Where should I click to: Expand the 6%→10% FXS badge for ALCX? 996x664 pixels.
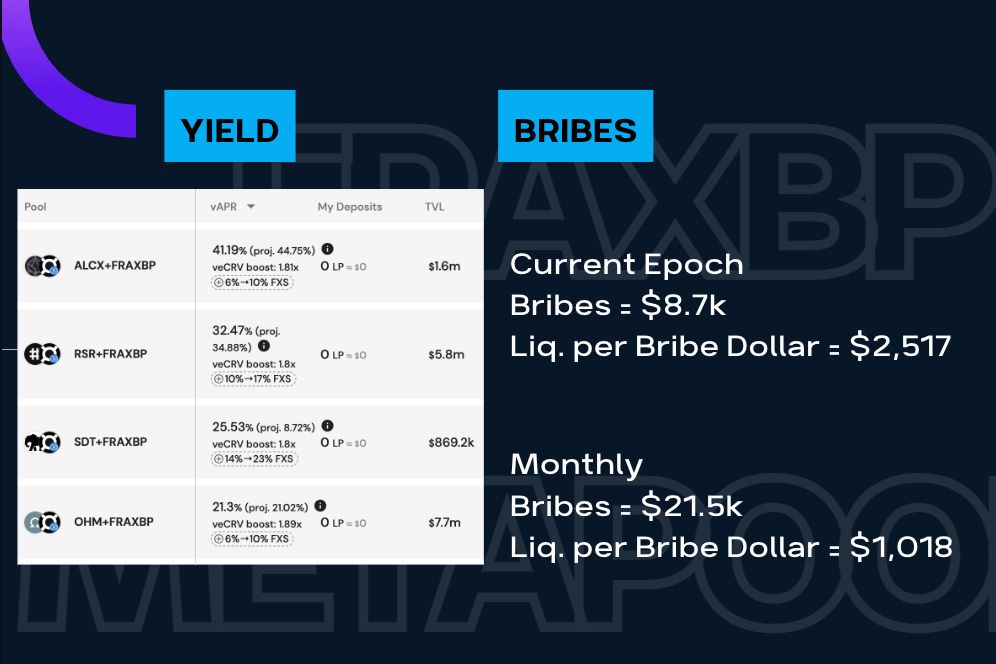(x=252, y=283)
